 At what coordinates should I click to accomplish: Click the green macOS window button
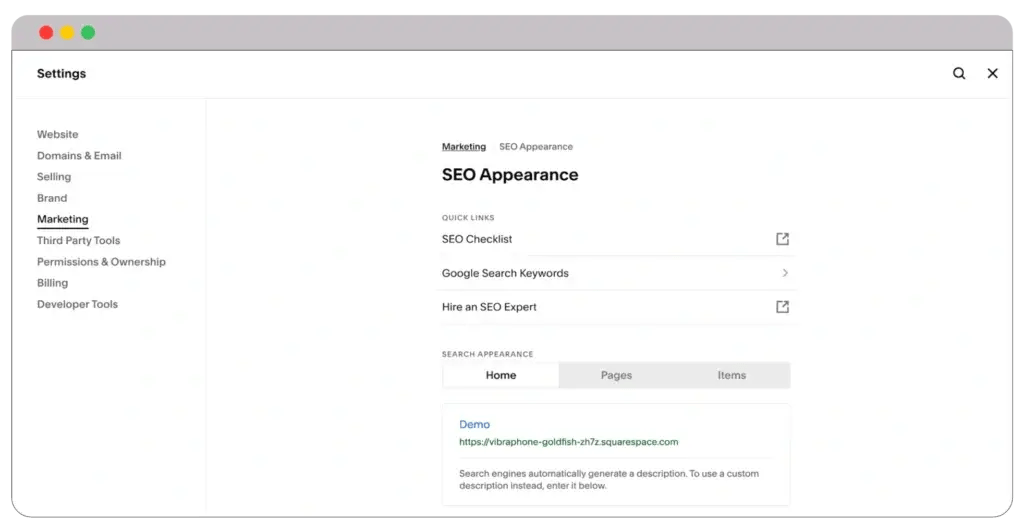pos(88,33)
